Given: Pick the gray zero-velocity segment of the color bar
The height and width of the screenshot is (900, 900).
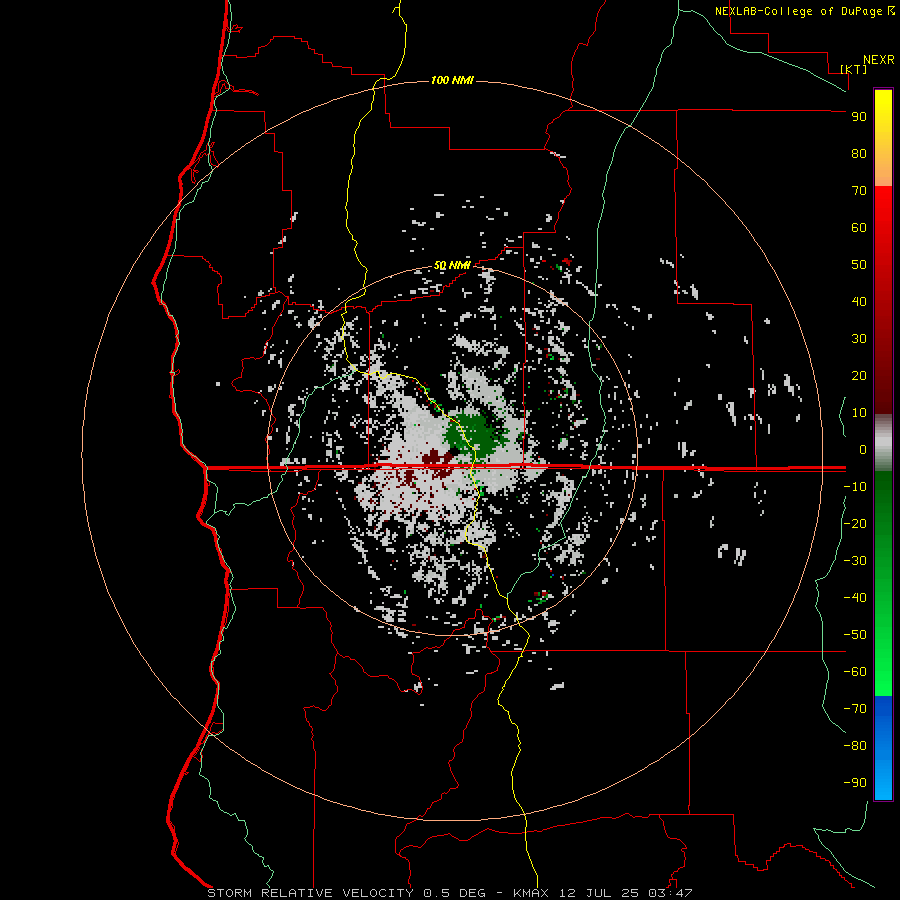Looking at the screenshot, I should [x=883, y=443].
